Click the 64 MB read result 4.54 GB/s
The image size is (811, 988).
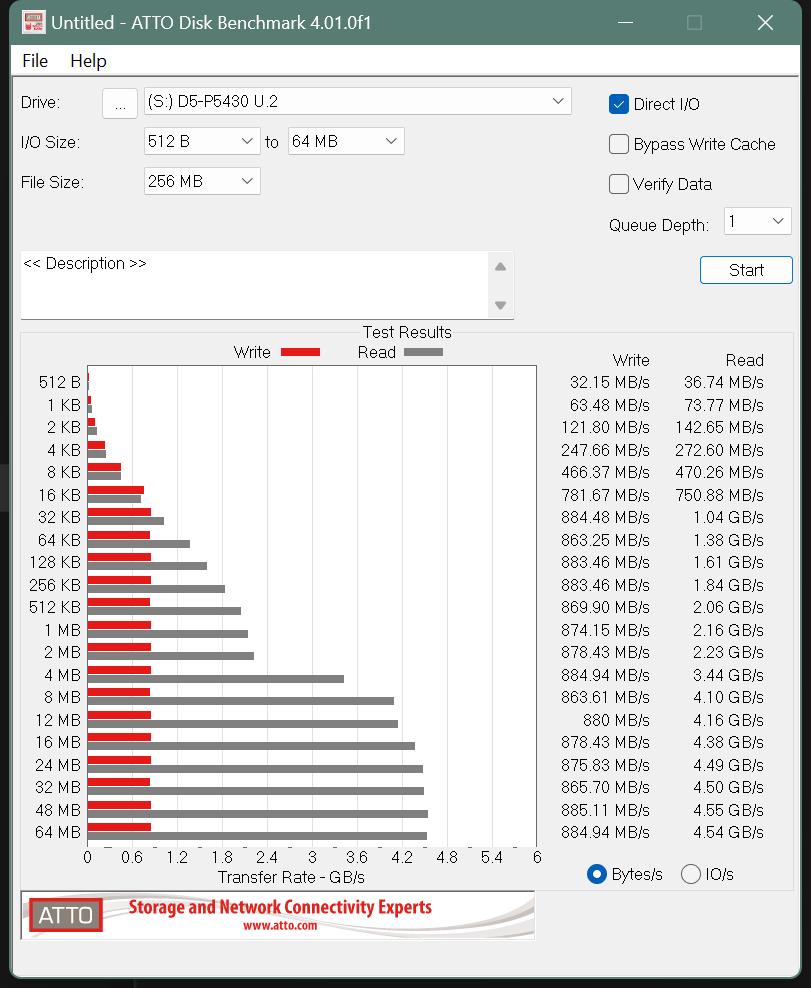click(x=728, y=832)
